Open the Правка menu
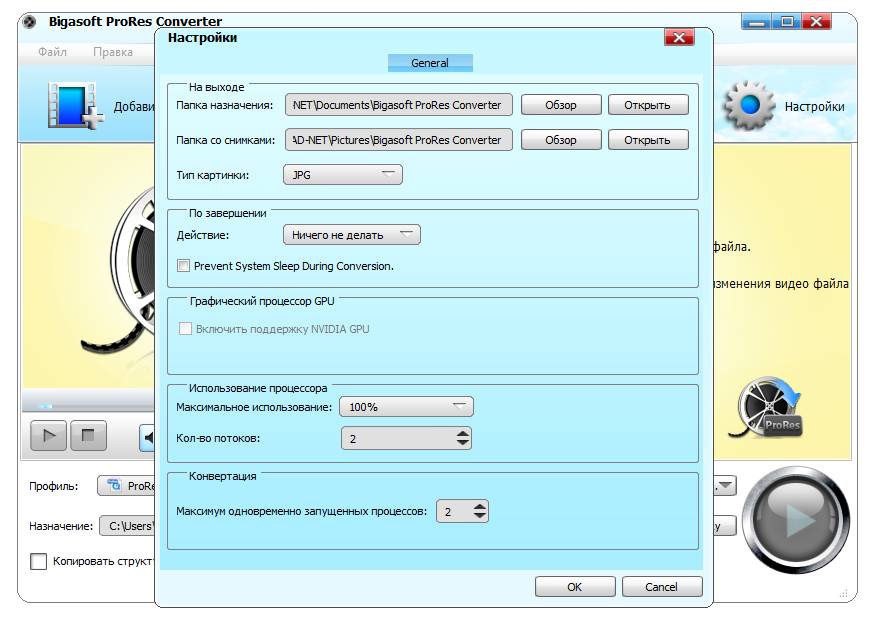 coord(113,52)
